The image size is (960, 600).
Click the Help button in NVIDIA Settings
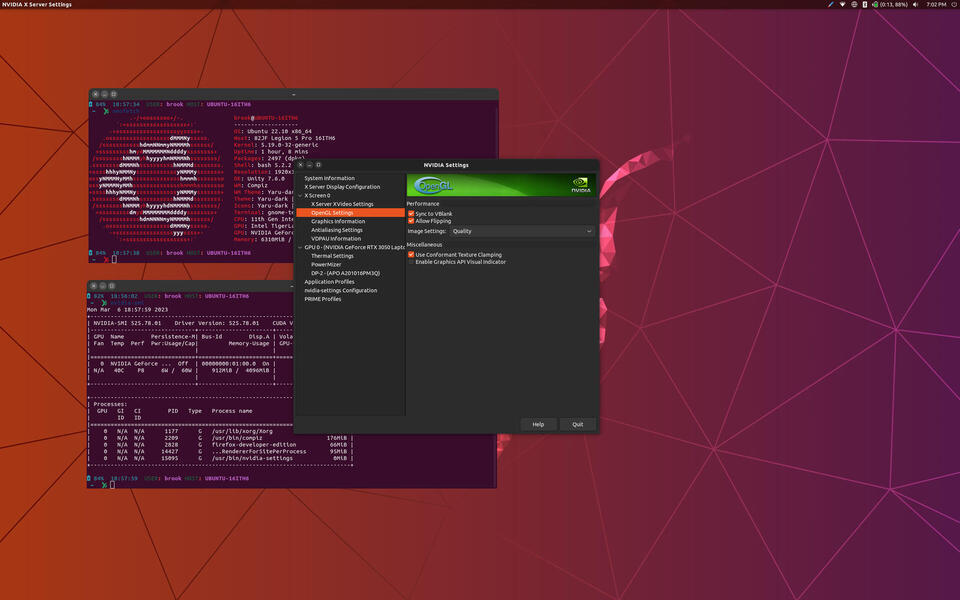tap(538, 424)
